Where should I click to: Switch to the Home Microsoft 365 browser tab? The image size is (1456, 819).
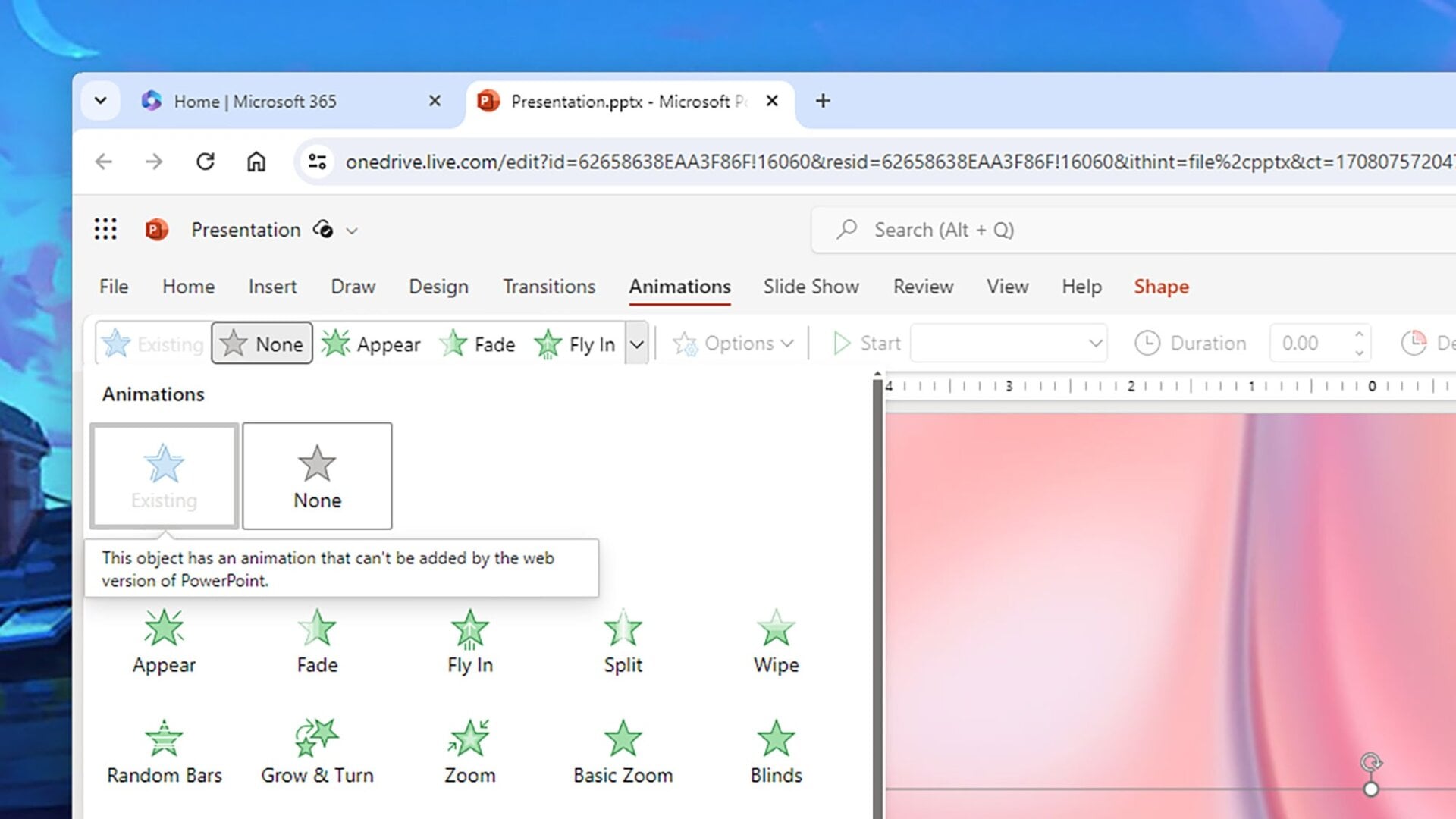click(258, 101)
